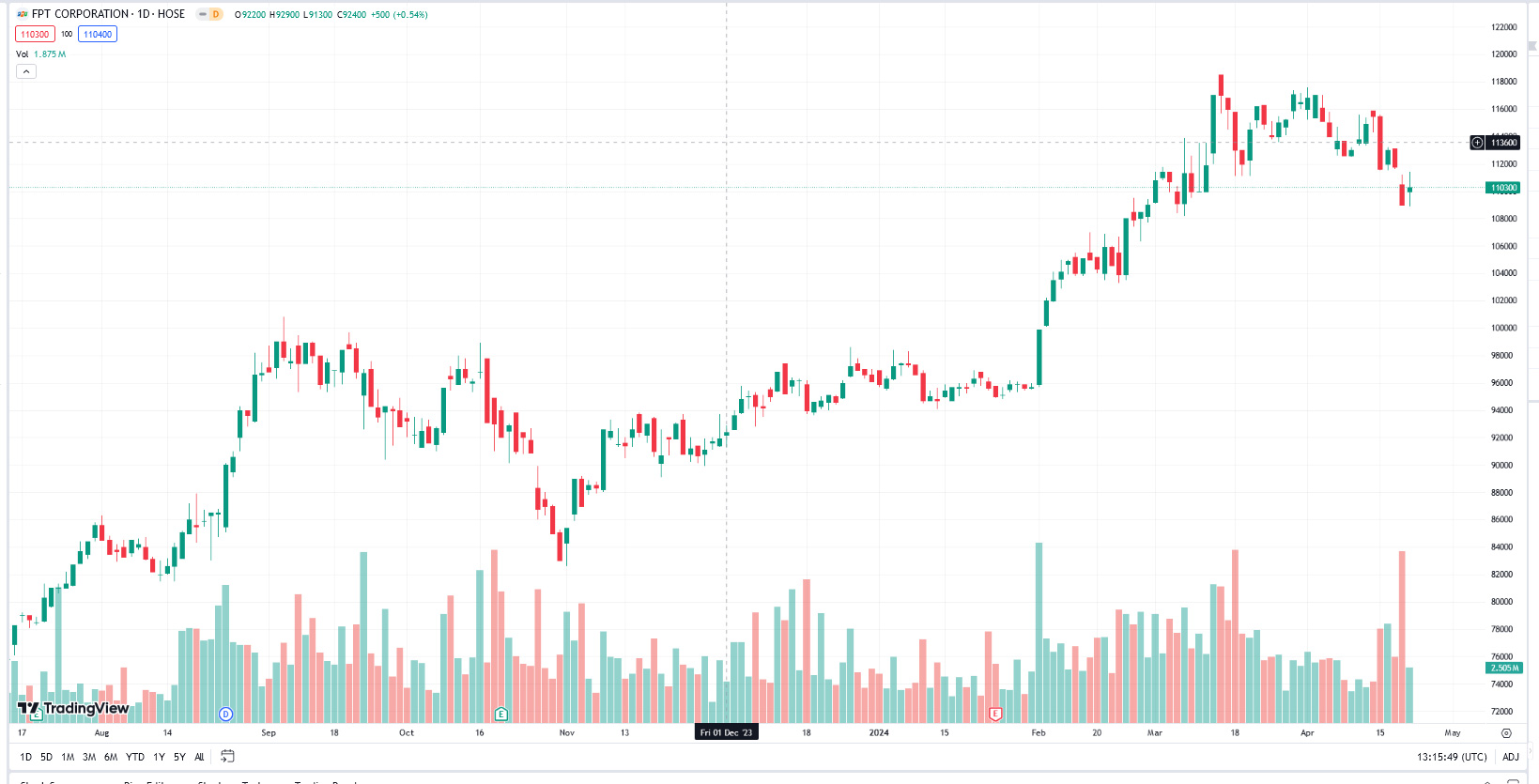Click the red 110300 sell button

coord(35,34)
